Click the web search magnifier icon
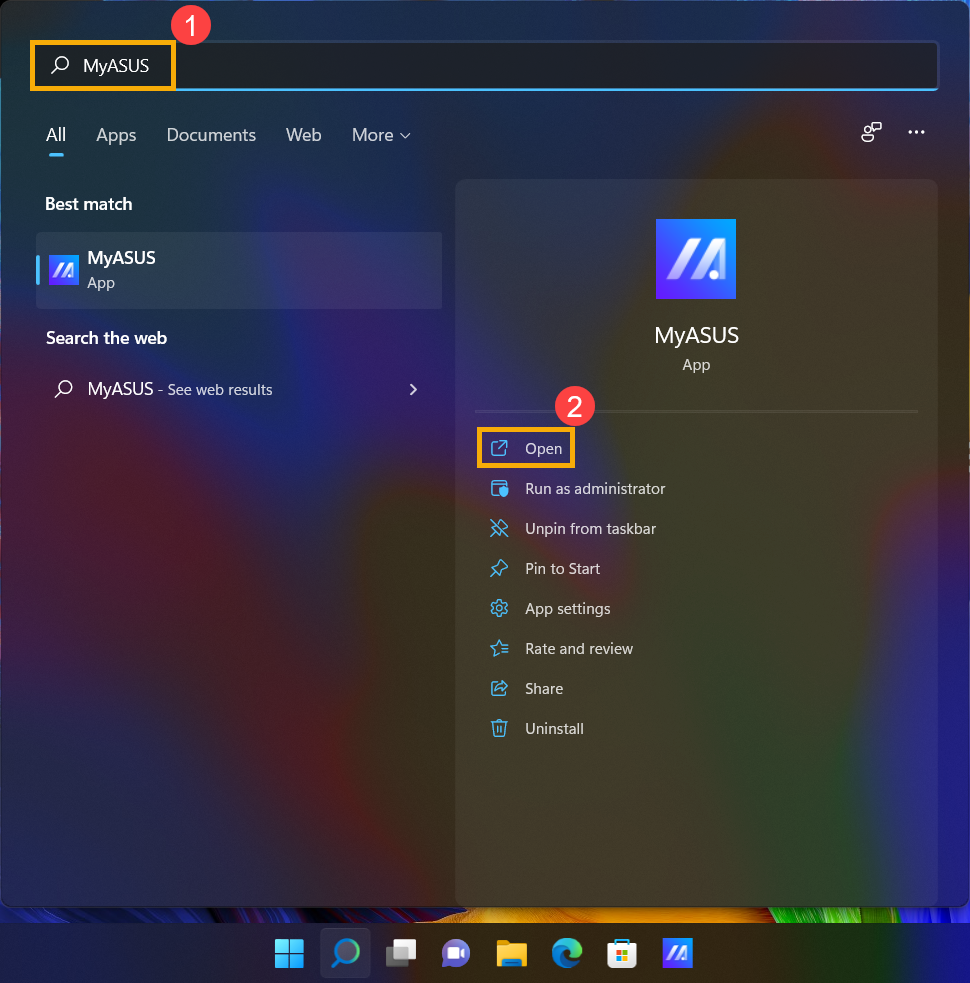The height and width of the screenshot is (983, 970). click(64, 389)
